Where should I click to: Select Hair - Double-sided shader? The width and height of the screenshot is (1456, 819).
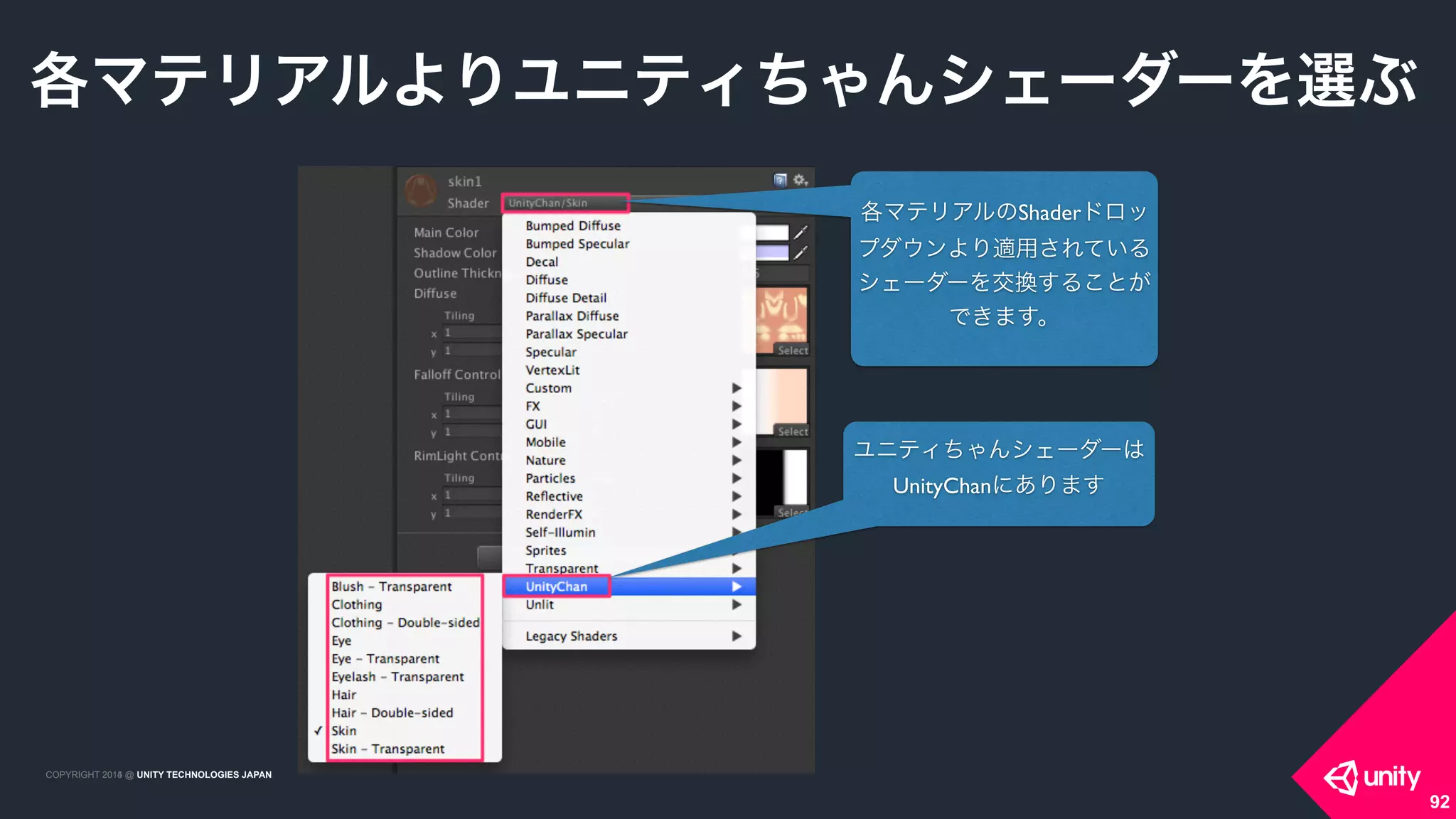(x=405, y=713)
